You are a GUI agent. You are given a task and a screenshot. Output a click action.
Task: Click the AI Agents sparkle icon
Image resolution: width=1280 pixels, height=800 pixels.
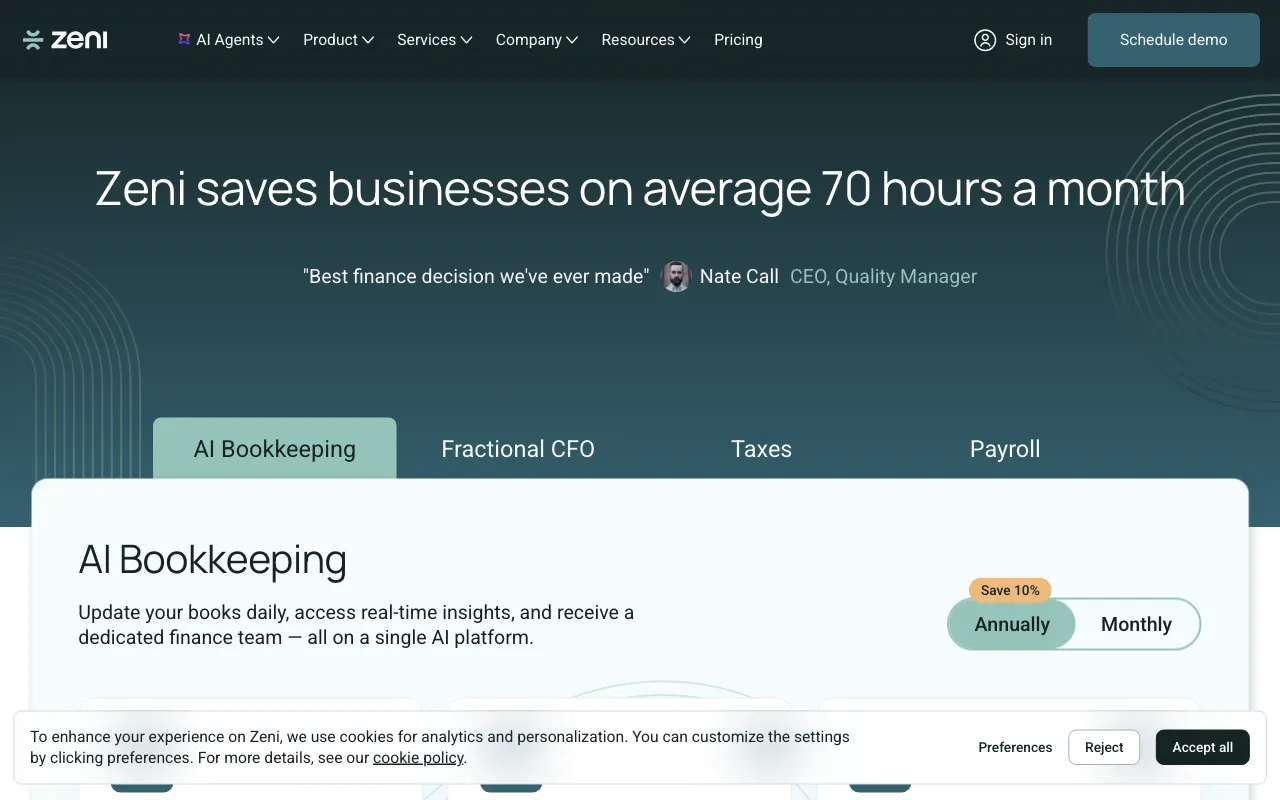point(184,39)
